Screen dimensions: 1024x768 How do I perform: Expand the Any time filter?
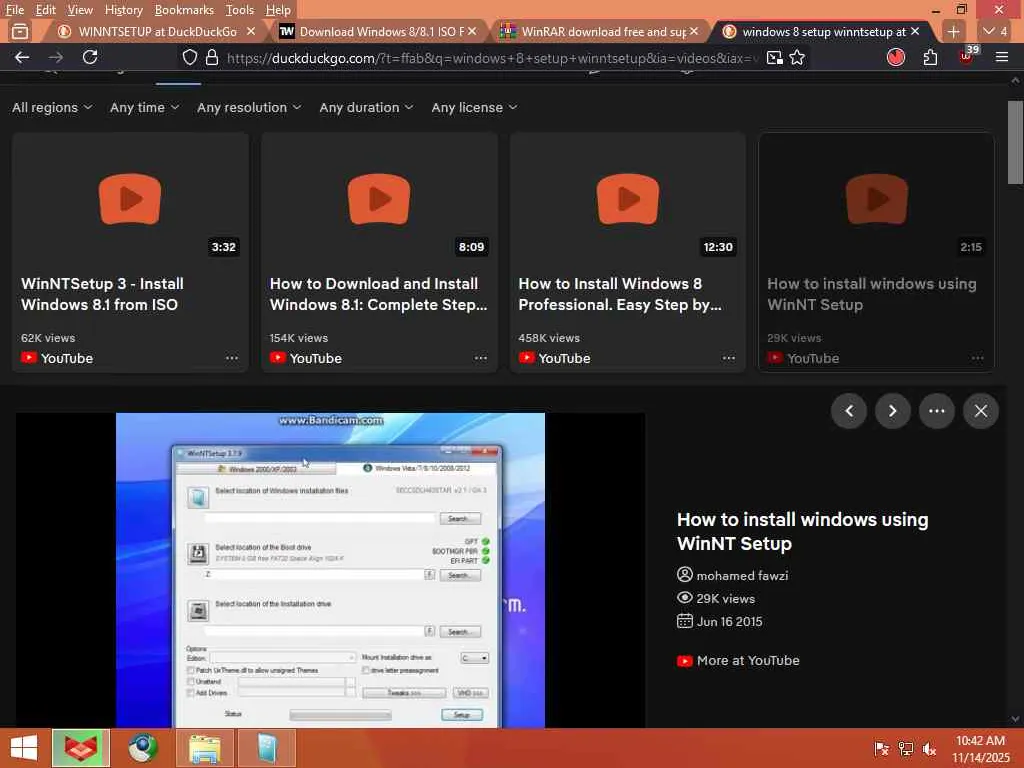click(144, 107)
